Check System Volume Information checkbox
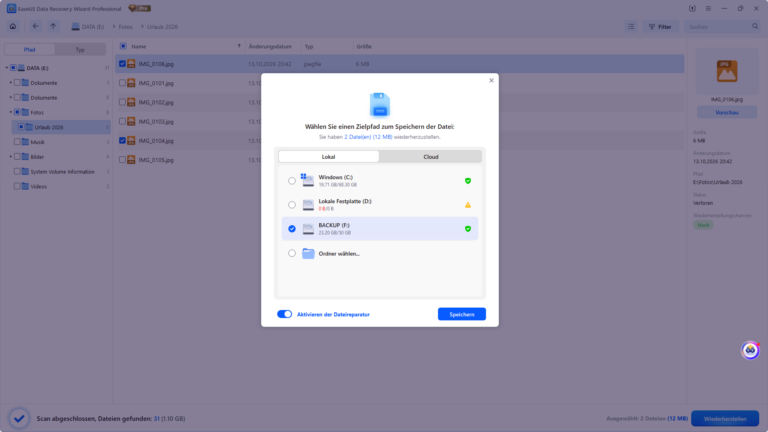 pyautogui.click(x=17, y=171)
